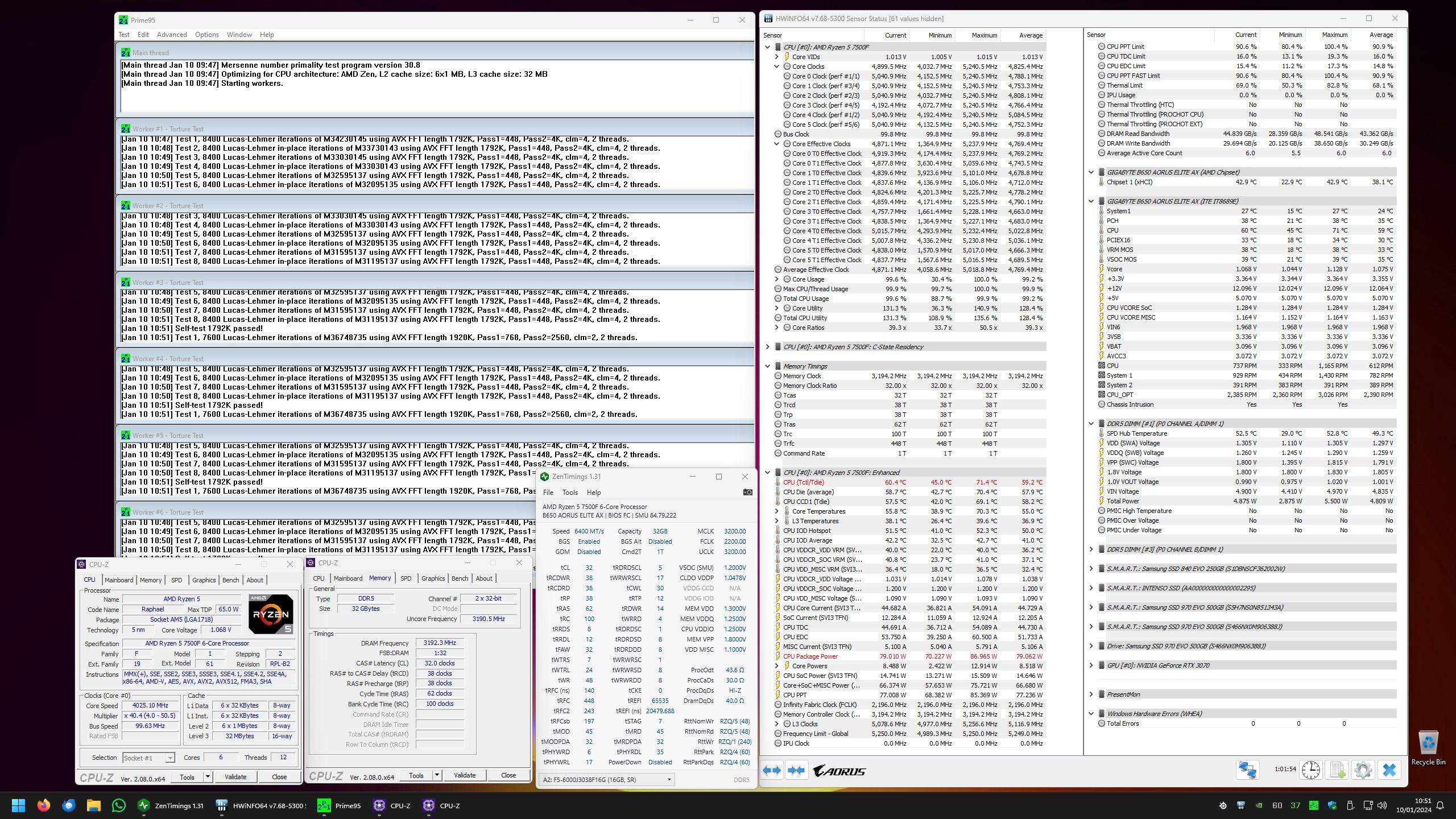Close HWiNFO sensors with blue X
1456x819 pixels.
1389,770
